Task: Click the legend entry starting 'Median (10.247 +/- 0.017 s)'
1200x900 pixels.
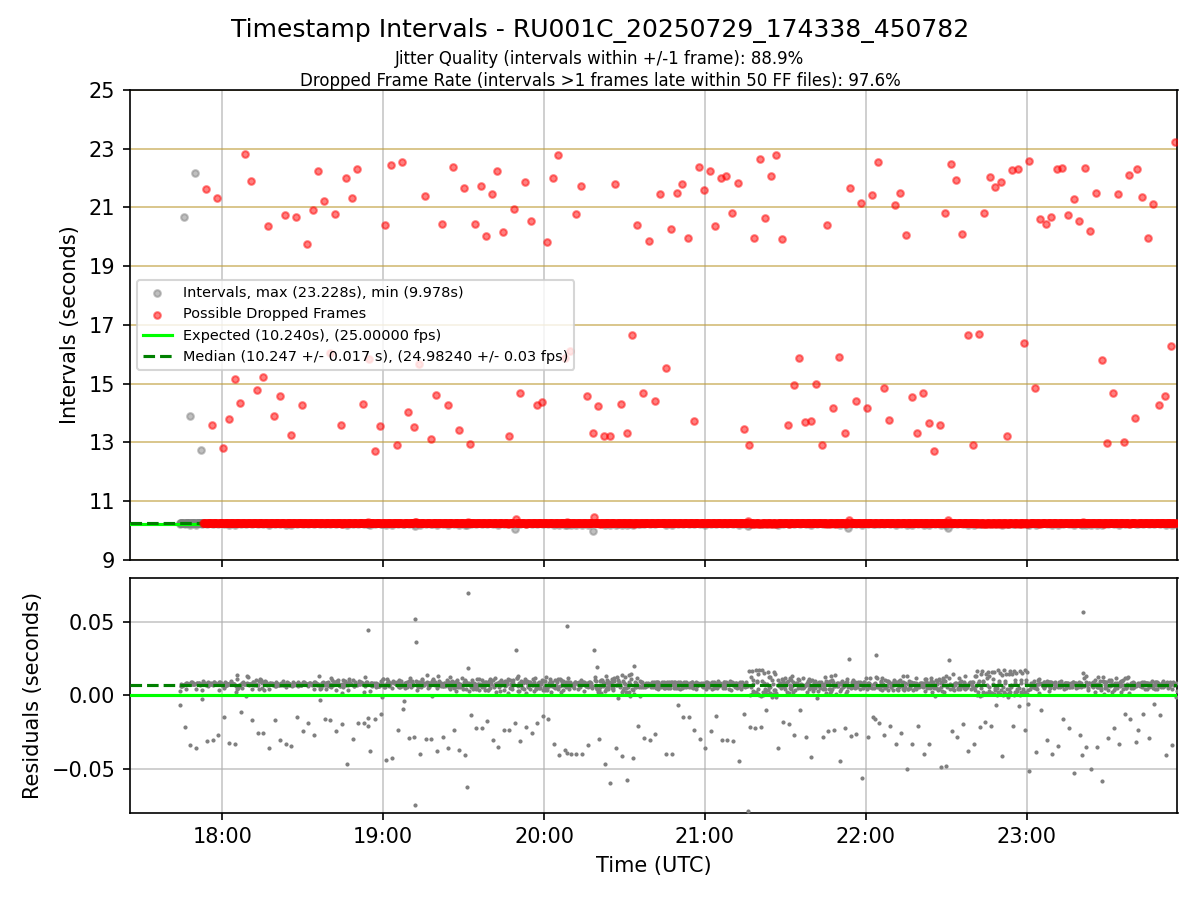Action: click(x=375, y=355)
